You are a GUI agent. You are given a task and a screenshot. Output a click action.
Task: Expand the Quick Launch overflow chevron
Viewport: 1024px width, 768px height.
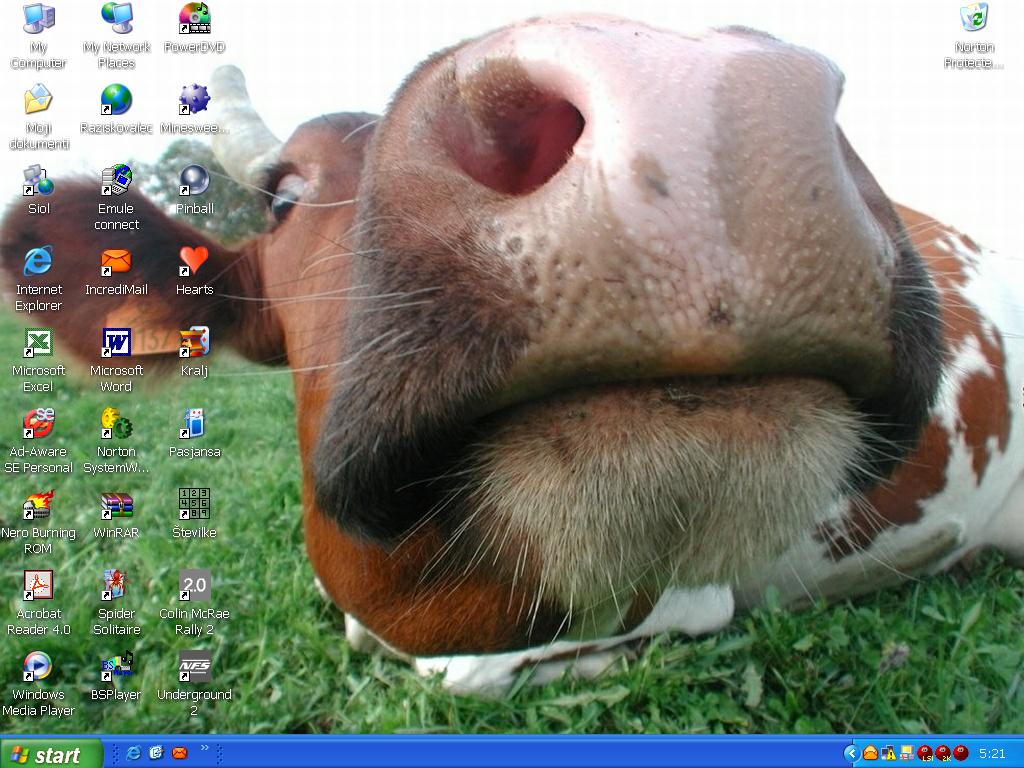point(204,748)
